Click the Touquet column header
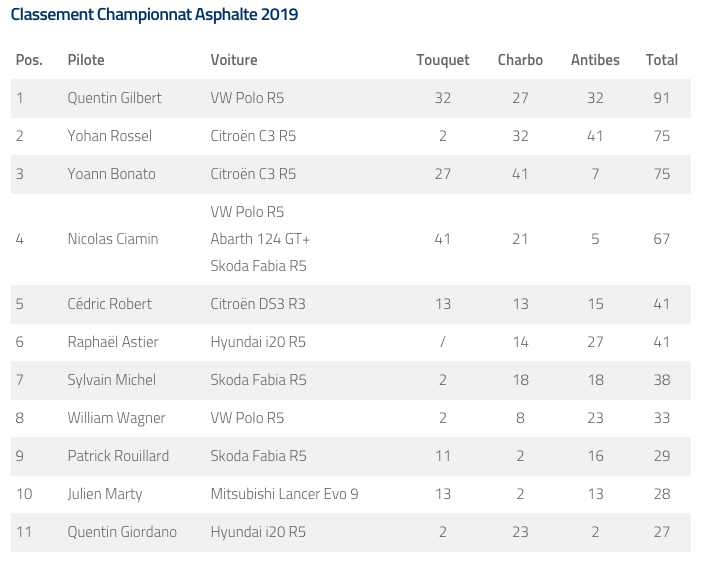The width and height of the screenshot is (706, 571). (x=443, y=60)
